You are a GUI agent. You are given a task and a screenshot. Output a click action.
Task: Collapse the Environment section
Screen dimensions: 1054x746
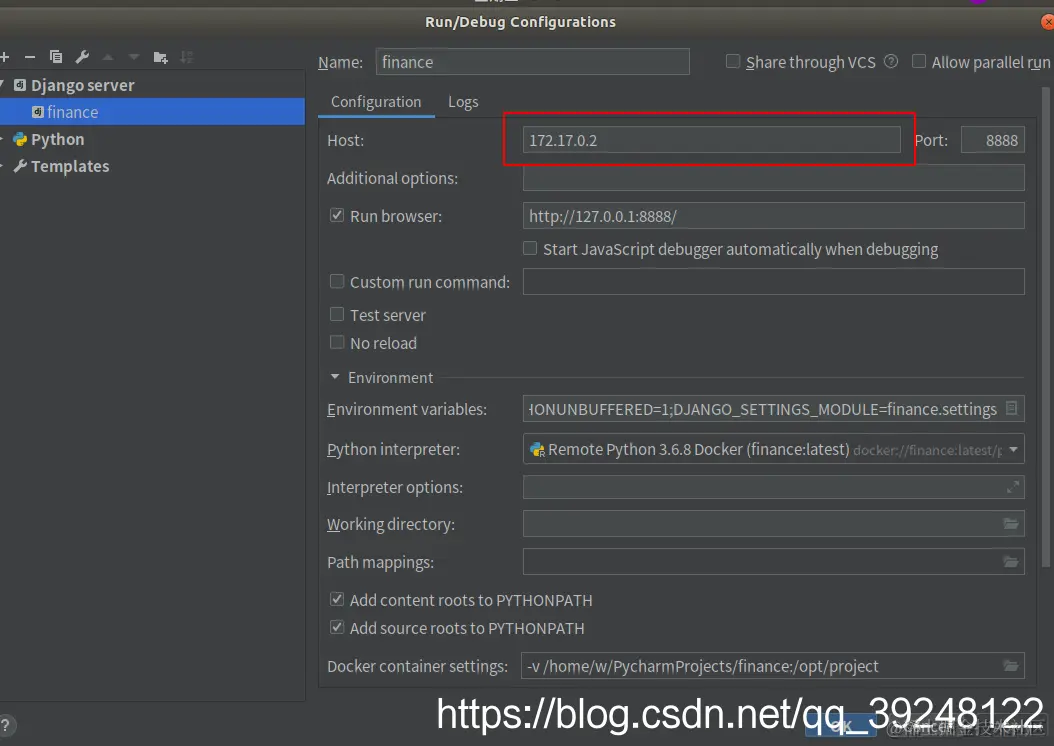click(x=335, y=377)
